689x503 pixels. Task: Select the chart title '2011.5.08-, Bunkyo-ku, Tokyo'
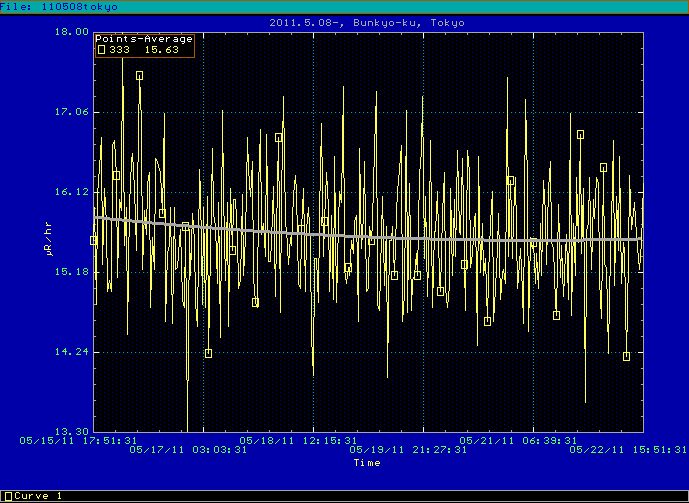(367, 22)
